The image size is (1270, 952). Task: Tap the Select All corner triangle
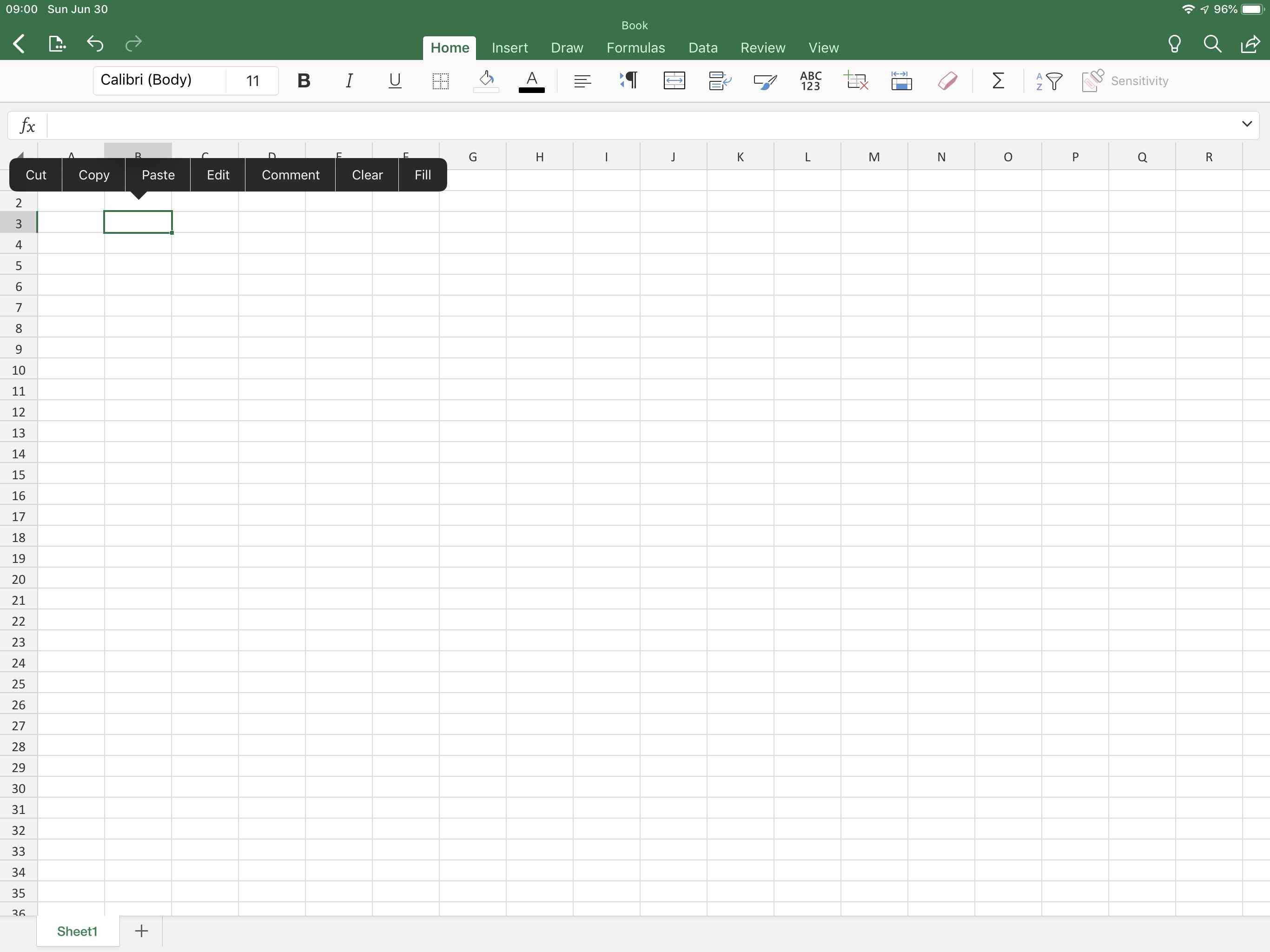[x=20, y=154]
